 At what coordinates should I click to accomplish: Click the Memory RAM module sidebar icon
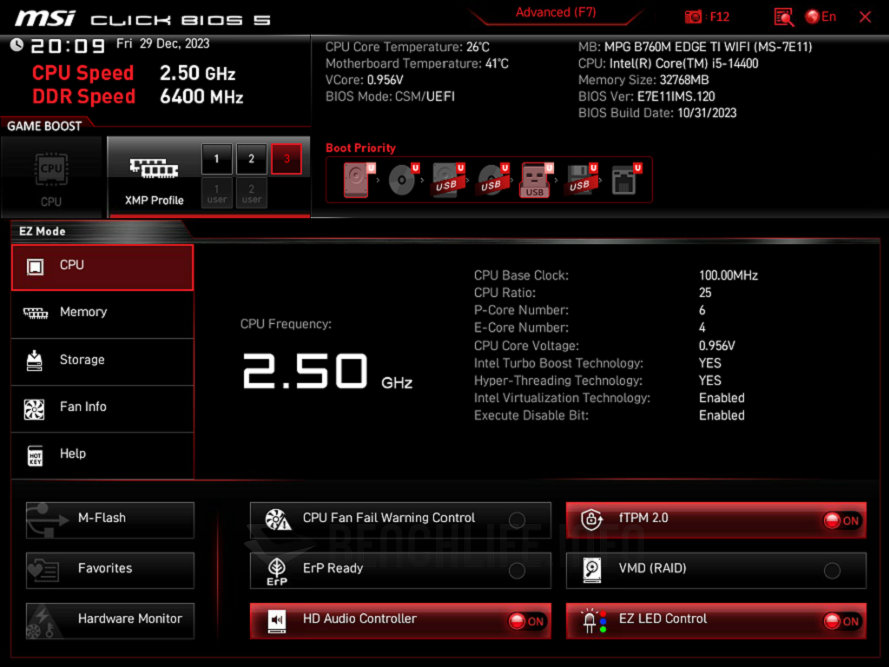point(35,313)
